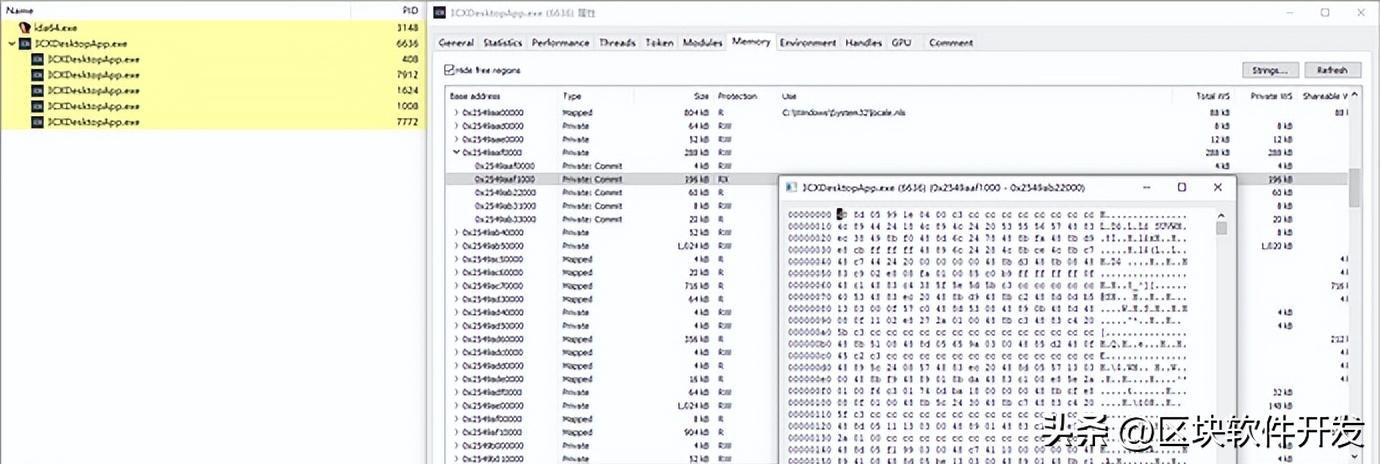Switch to the Statistics tab
The height and width of the screenshot is (464, 1380).
click(x=502, y=43)
